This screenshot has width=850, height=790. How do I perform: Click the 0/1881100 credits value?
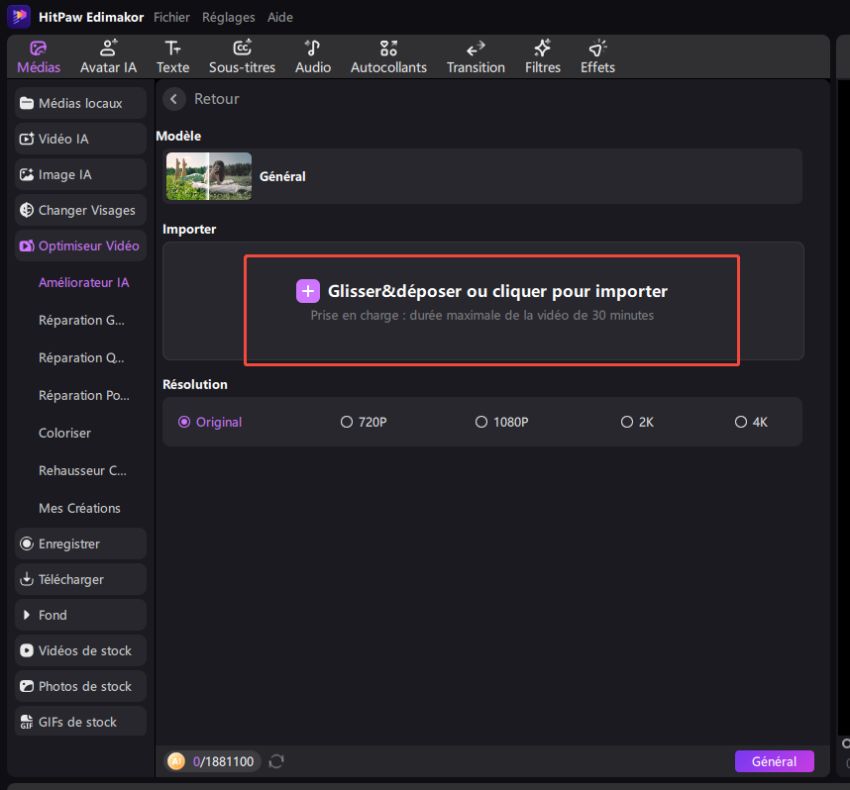(223, 761)
